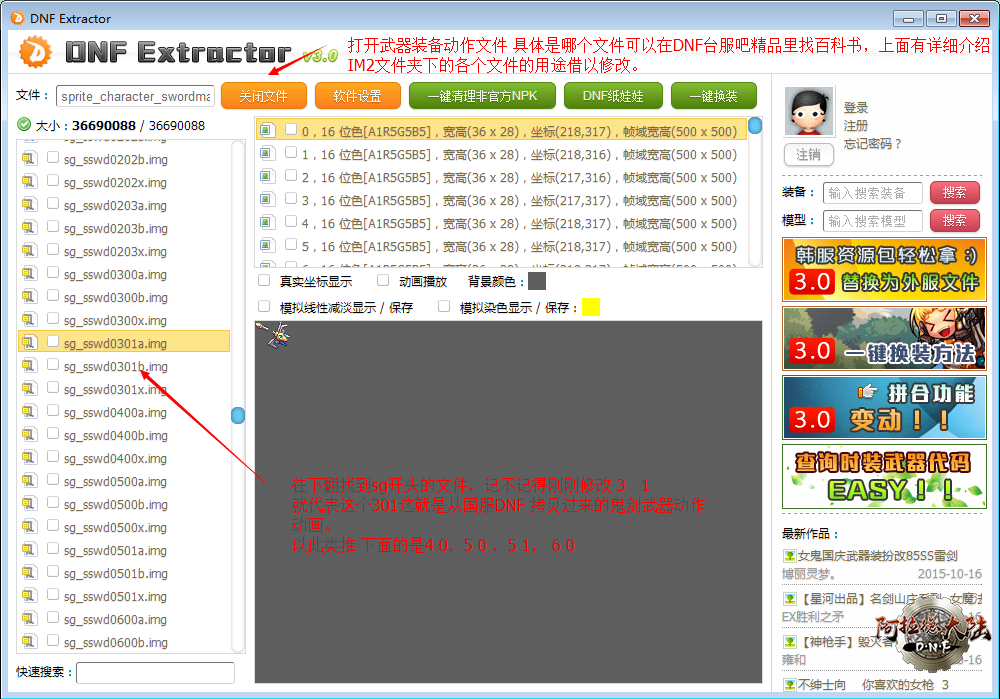
Task: Click file icon beside sg_sswd0400a.img
Action: [29, 412]
